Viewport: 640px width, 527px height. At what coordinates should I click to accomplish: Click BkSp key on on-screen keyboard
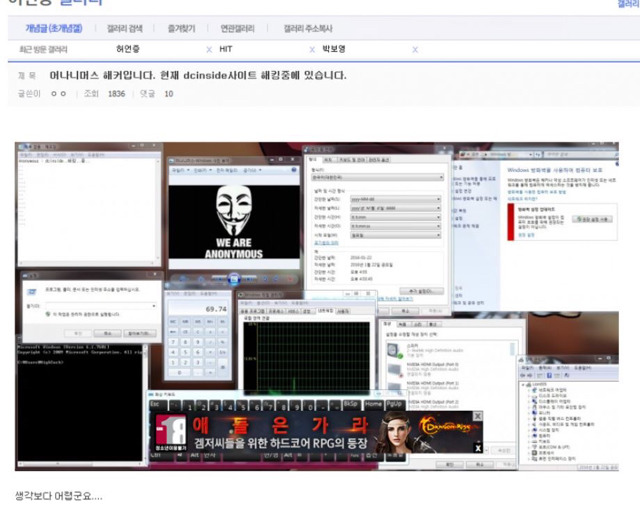pyautogui.click(x=351, y=405)
